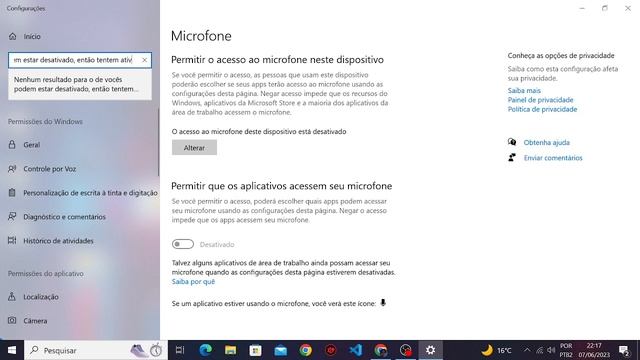Launch Microsoft Edge from the taskbar
640x360 pixels.
pyautogui.click(x=206, y=350)
